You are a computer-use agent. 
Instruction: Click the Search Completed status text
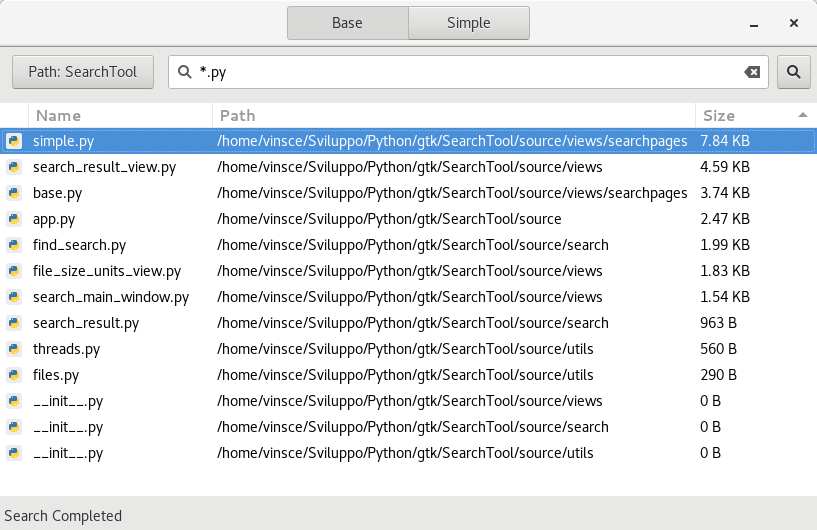(x=63, y=516)
